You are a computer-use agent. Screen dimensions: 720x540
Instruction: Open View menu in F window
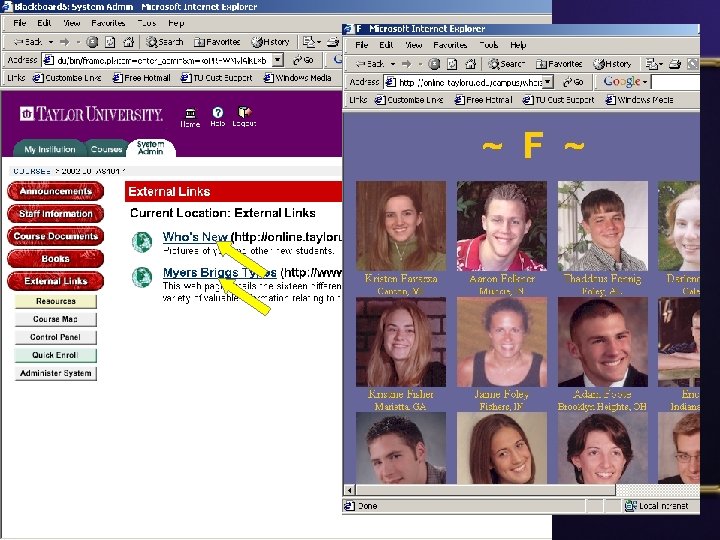(x=413, y=45)
